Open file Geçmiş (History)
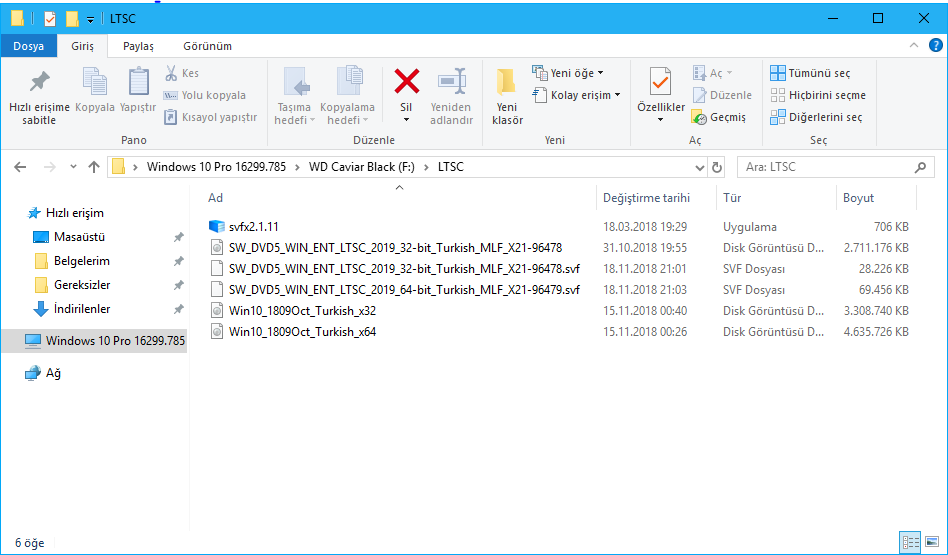Screen dimensions: 948x555 point(719,117)
